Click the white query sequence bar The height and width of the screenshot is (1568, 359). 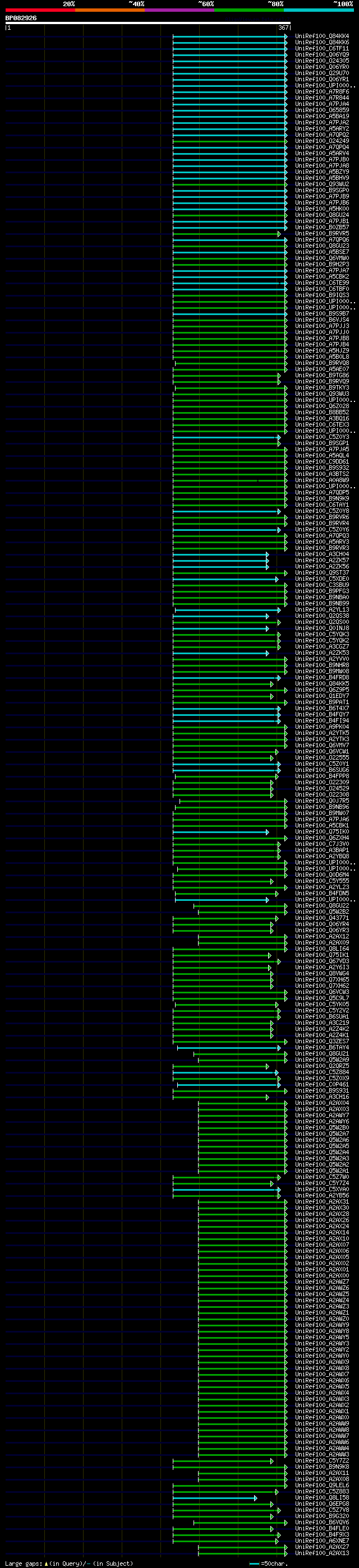point(148,23)
